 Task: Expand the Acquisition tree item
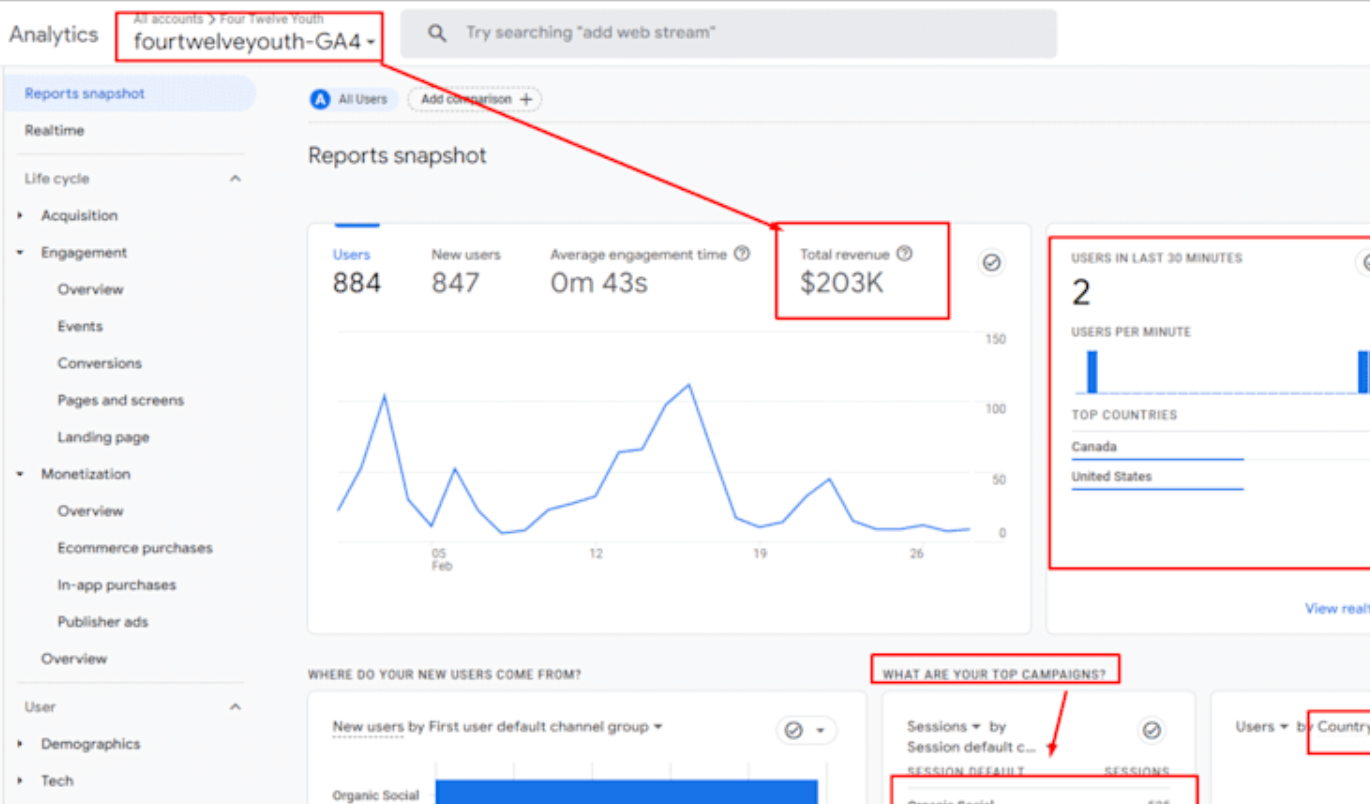(x=20, y=216)
